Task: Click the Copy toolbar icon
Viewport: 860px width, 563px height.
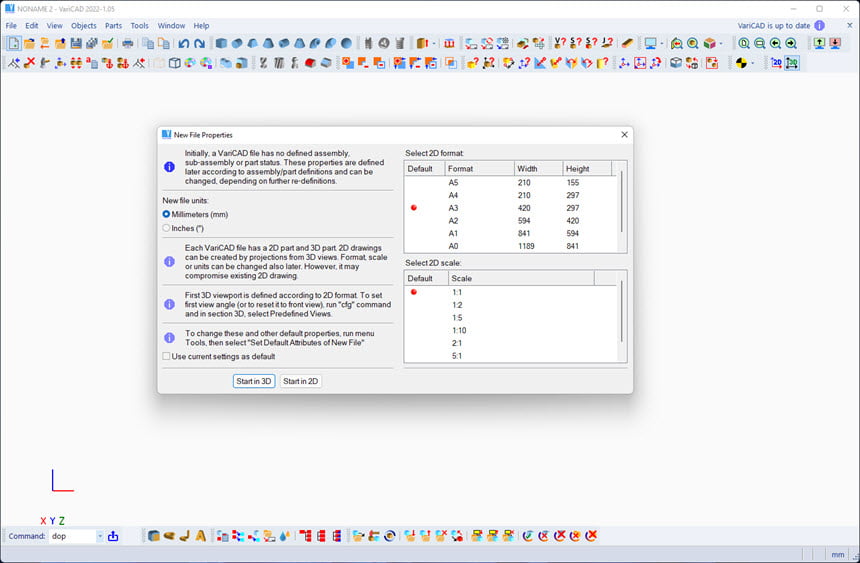Action: coord(148,43)
